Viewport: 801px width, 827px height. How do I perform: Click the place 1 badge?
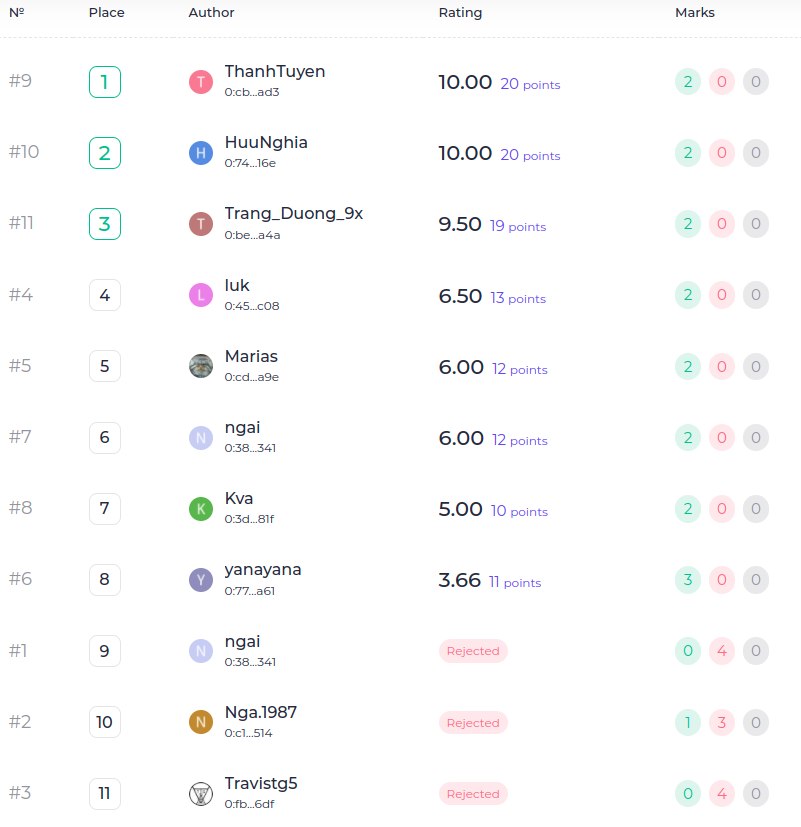point(105,82)
